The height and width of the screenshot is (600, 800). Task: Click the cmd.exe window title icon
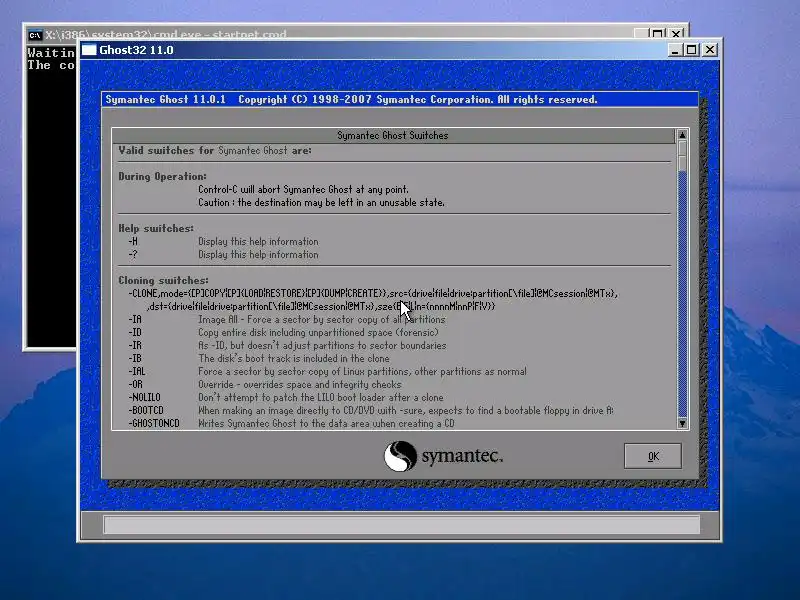point(35,35)
